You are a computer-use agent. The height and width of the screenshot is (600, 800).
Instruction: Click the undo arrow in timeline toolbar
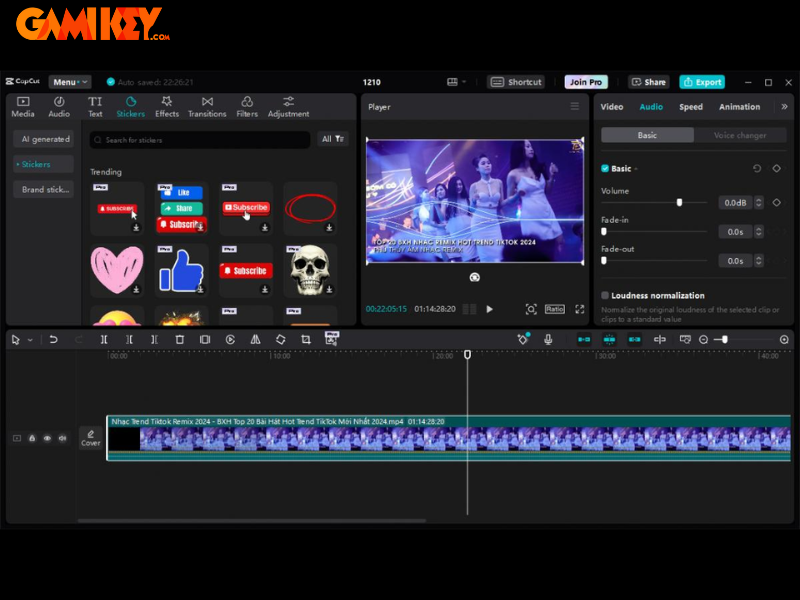tap(53, 340)
